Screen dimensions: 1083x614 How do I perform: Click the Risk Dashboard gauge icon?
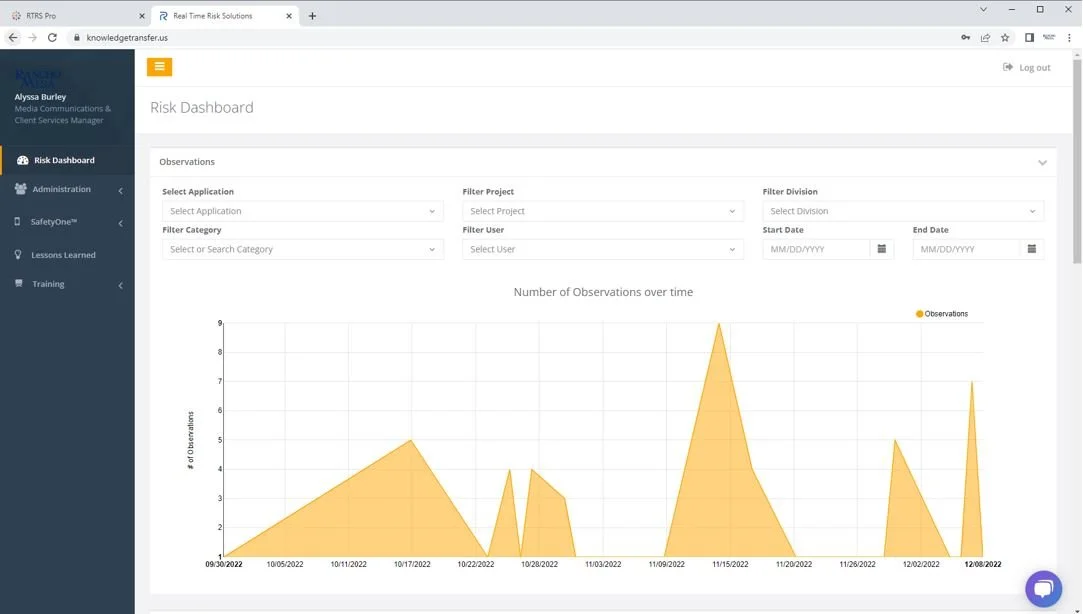(22, 160)
